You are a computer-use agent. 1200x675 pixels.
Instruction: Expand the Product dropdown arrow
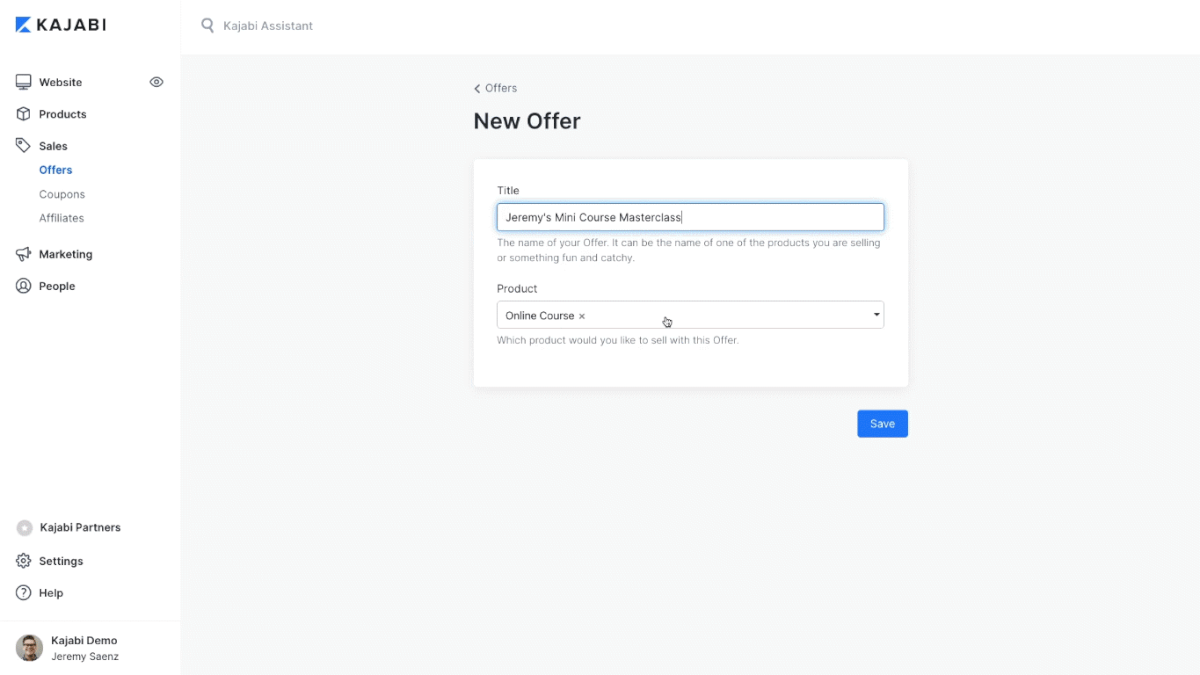tap(876, 315)
